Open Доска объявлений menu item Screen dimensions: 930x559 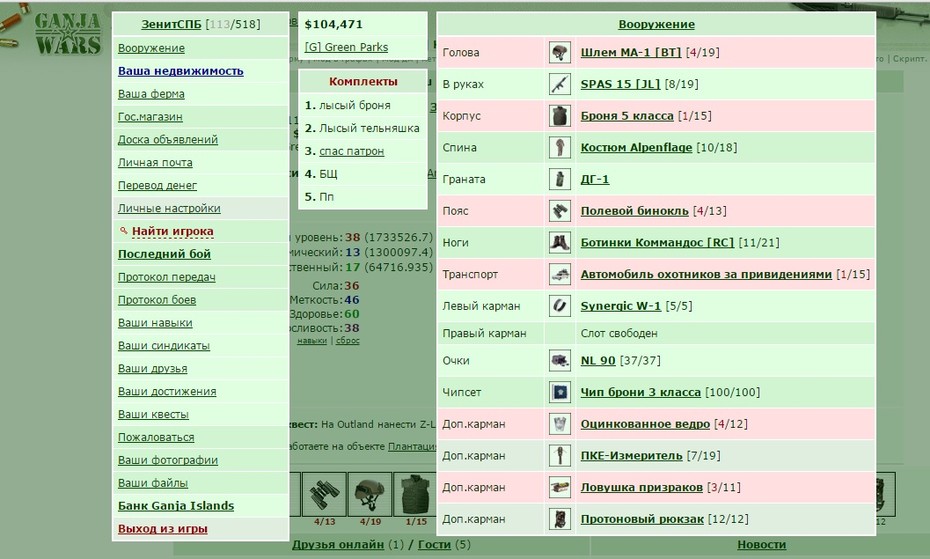(x=168, y=139)
